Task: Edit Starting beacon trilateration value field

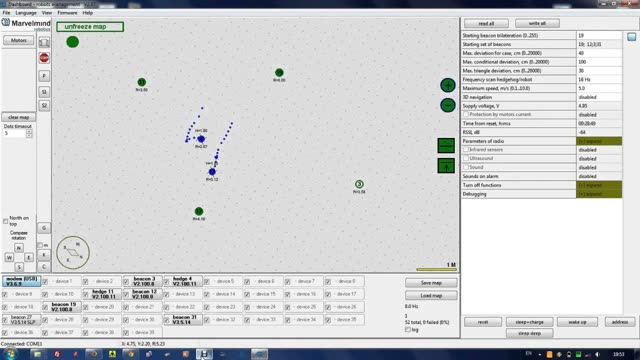Action: 599,36
